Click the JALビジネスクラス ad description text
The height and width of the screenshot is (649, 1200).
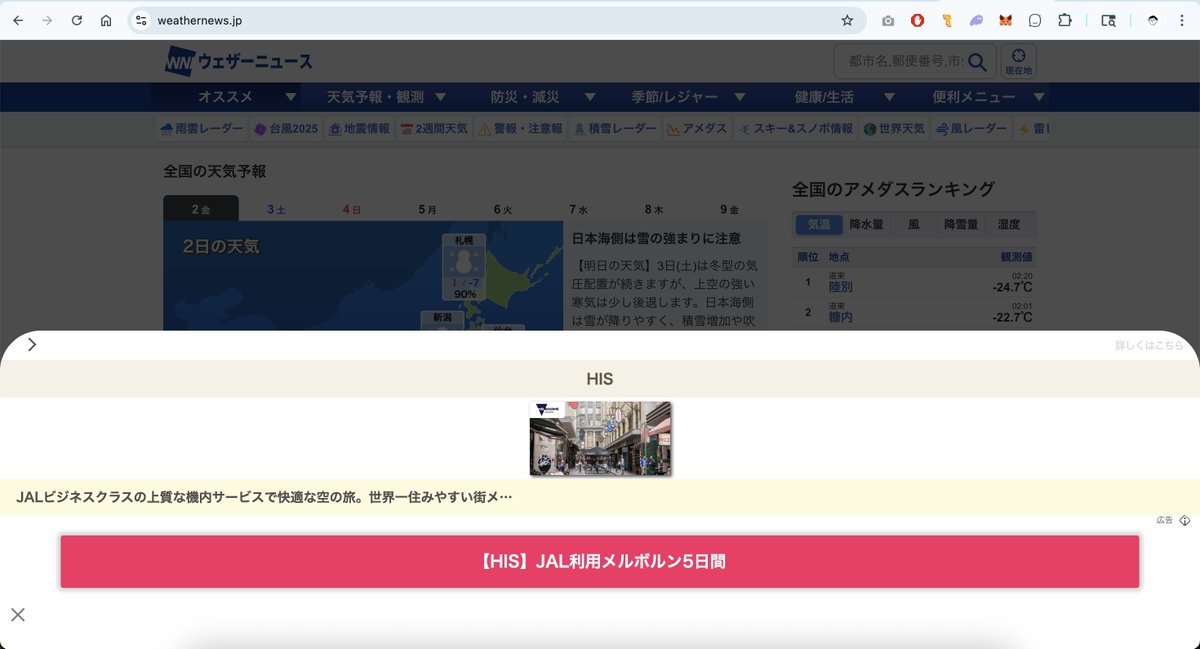pos(265,497)
